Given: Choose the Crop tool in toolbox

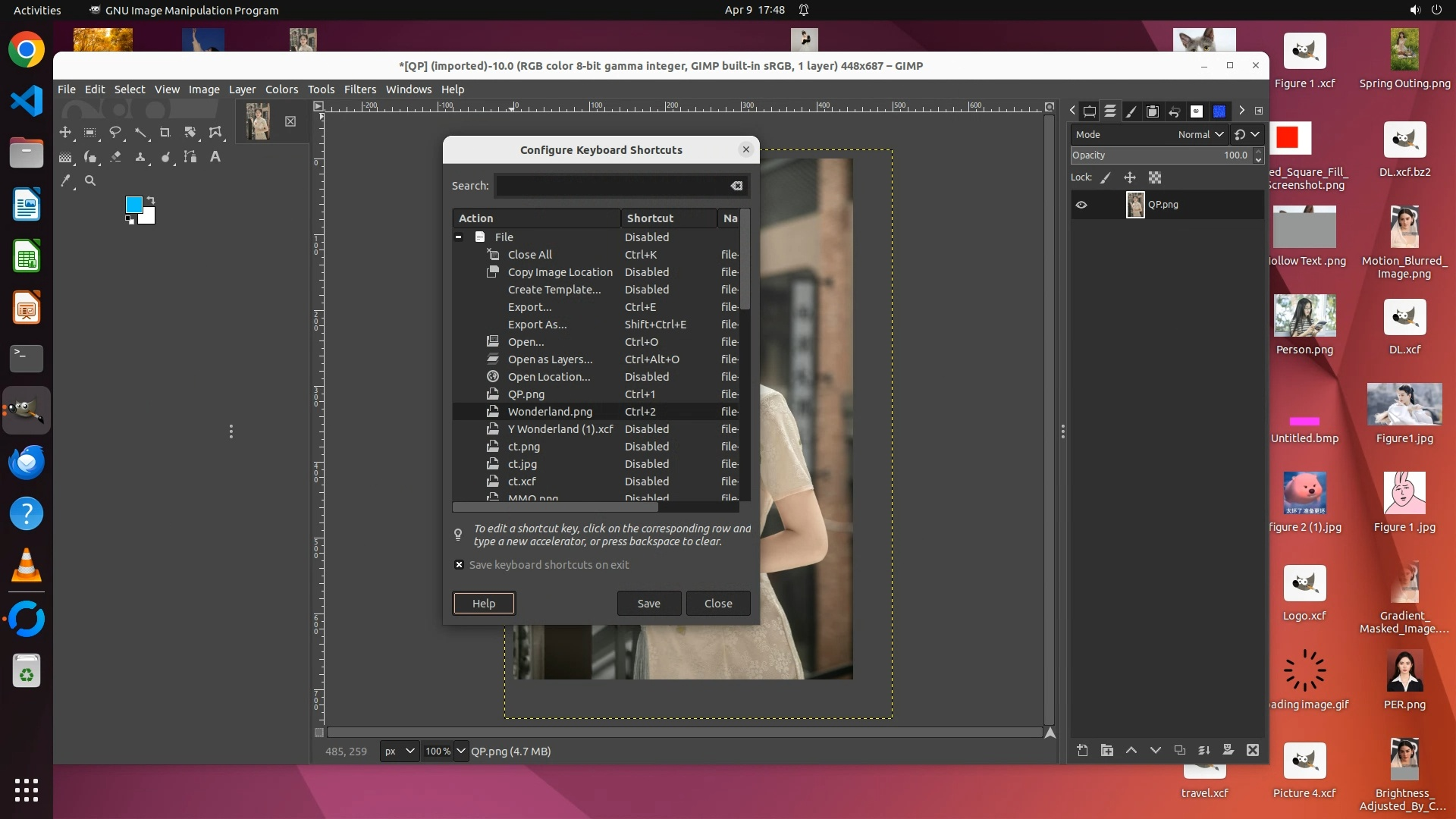Looking at the screenshot, I should click(165, 133).
